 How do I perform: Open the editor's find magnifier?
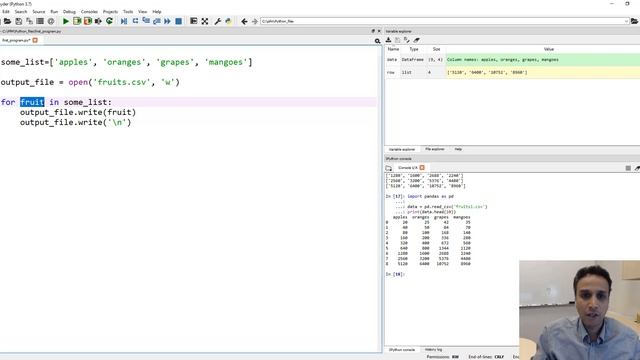coord(378,41)
